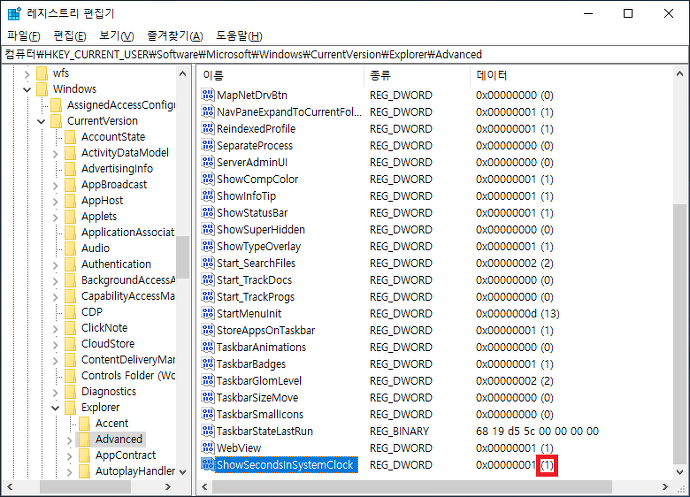Viewport: 690px width, 497px height.
Task: Click the Registry Editor title bar icon
Action: tap(15, 13)
